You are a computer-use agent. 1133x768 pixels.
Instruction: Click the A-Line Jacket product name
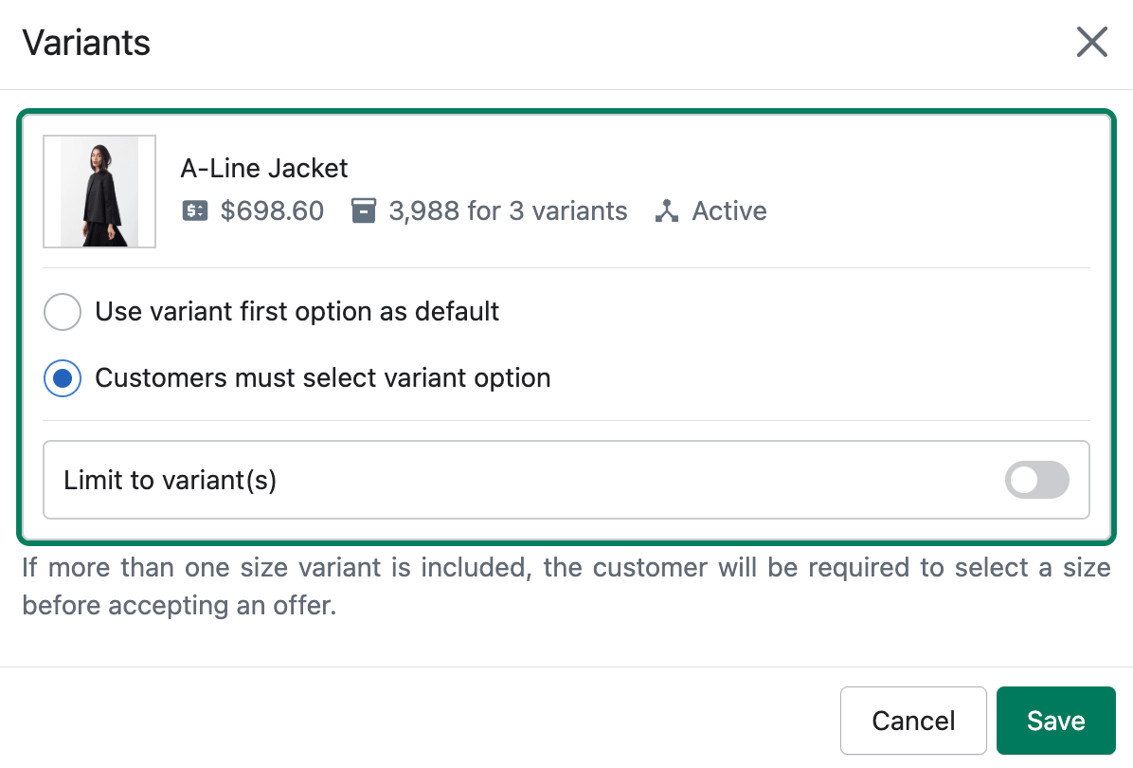coord(264,168)
